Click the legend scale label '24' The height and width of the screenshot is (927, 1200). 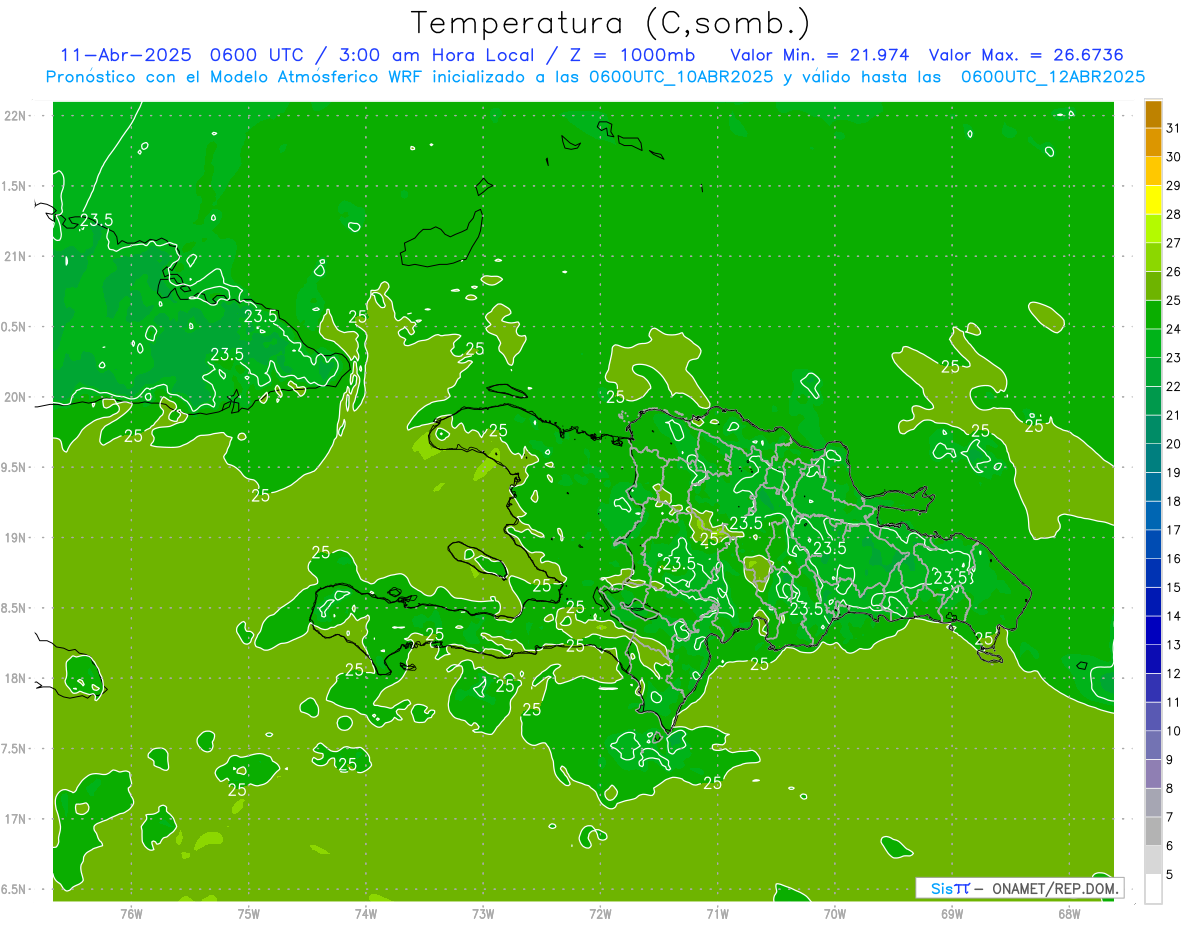click(x=1173, y=329)
